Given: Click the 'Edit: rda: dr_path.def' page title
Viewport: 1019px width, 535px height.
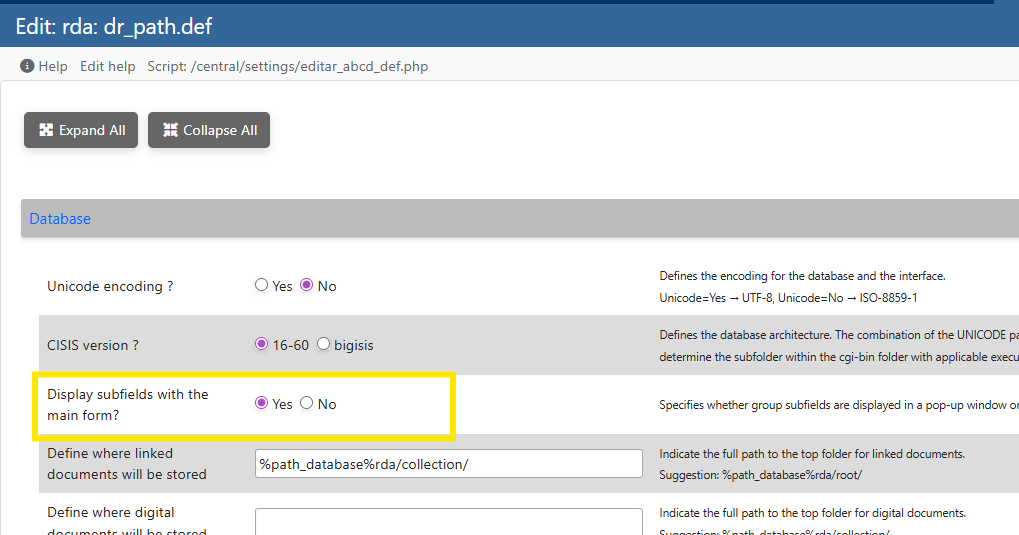Looking at the screenshot, I should coord(114,27).
